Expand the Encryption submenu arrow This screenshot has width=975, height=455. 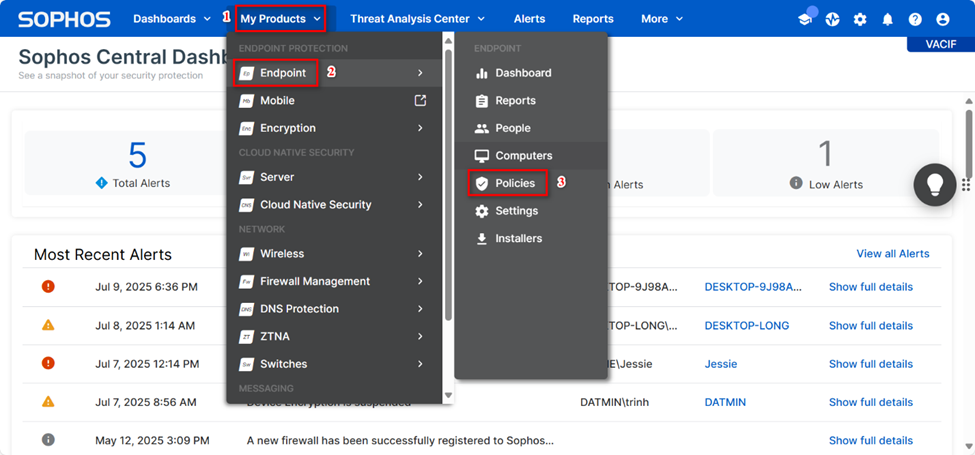point(420,128)
